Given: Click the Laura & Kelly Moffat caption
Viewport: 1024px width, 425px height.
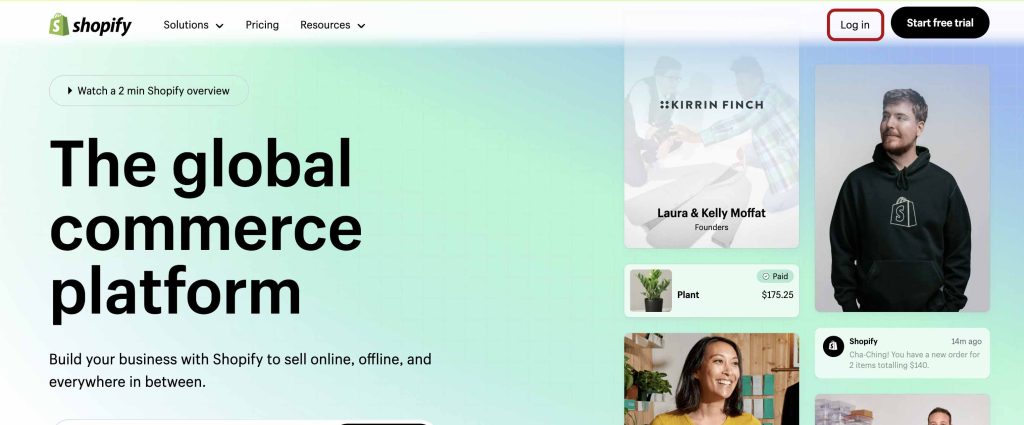Looking at the screenshot, I should (x=711, y=213).
